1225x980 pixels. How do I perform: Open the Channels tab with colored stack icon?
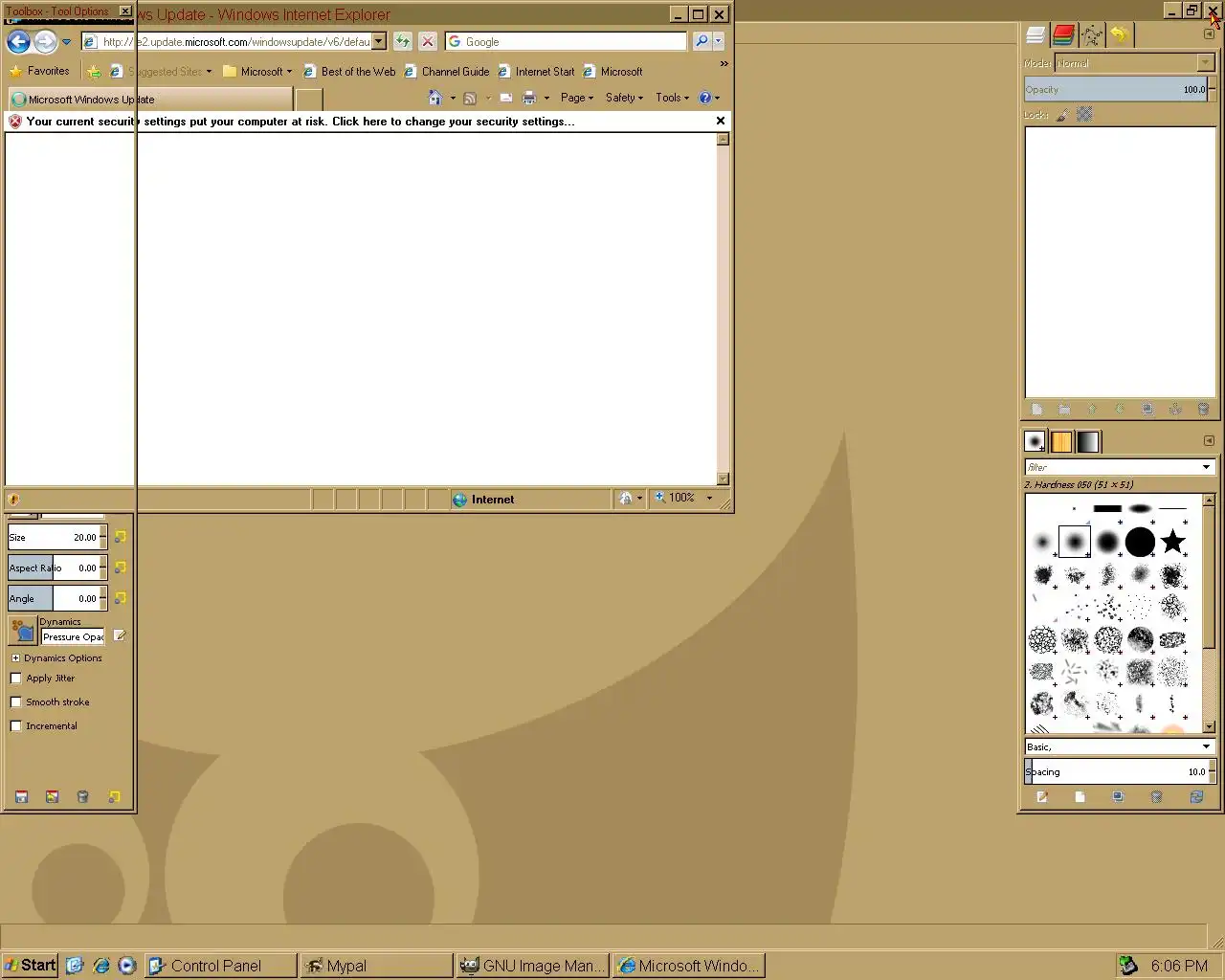(x=1063, y=35)
